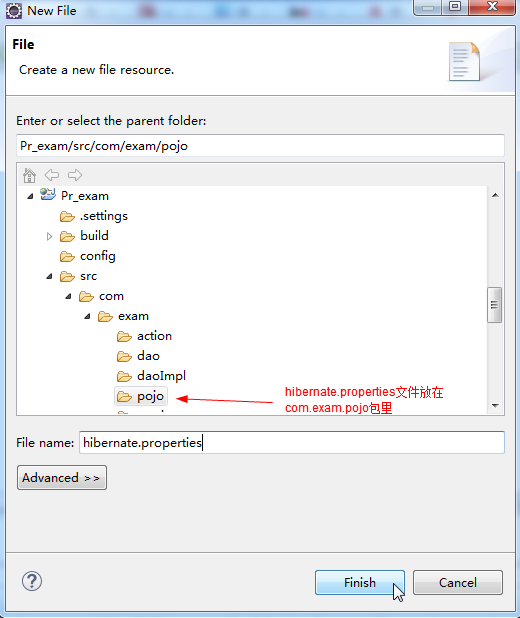
Task: Click the com folder icon
Action: 86,296
